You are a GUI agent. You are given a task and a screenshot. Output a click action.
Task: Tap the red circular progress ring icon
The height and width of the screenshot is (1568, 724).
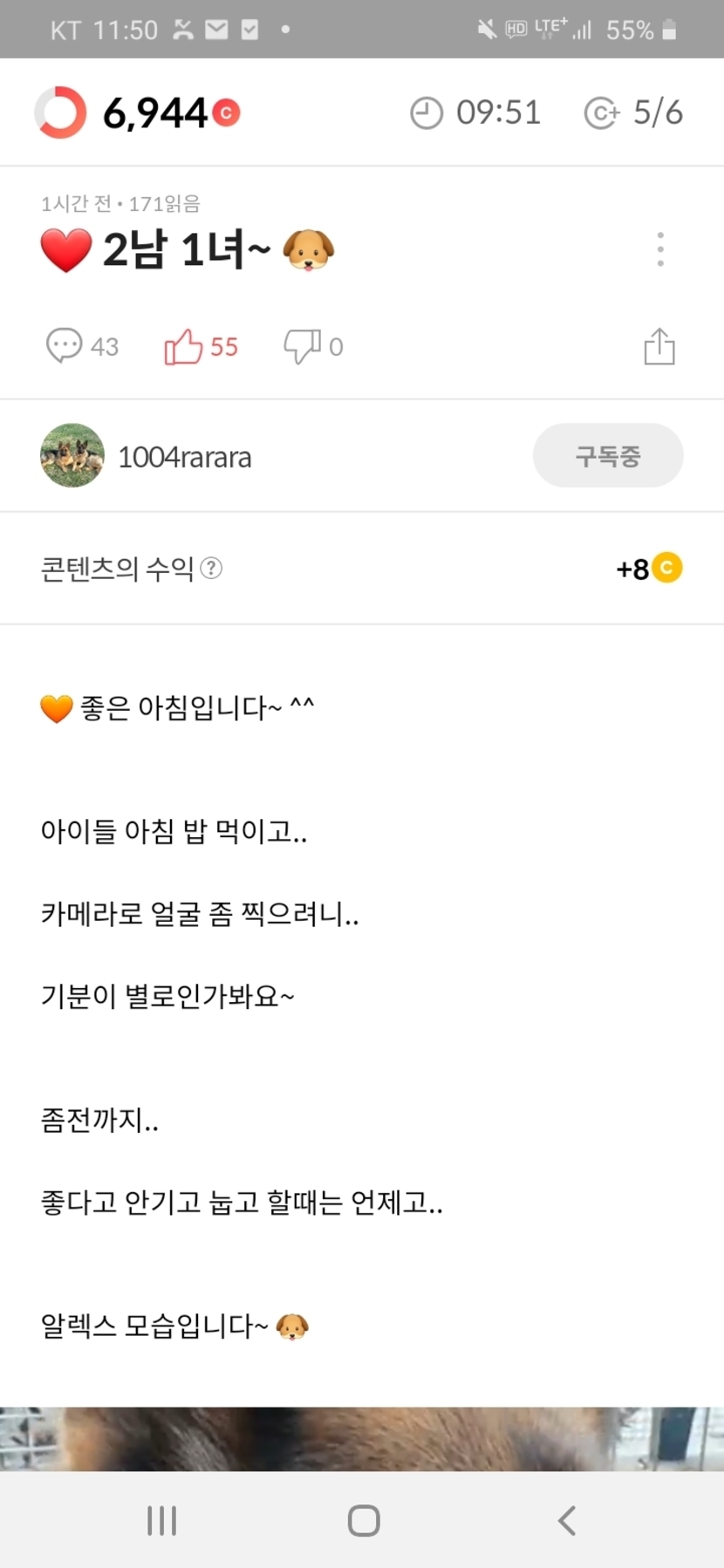click(x=60, y=112)
